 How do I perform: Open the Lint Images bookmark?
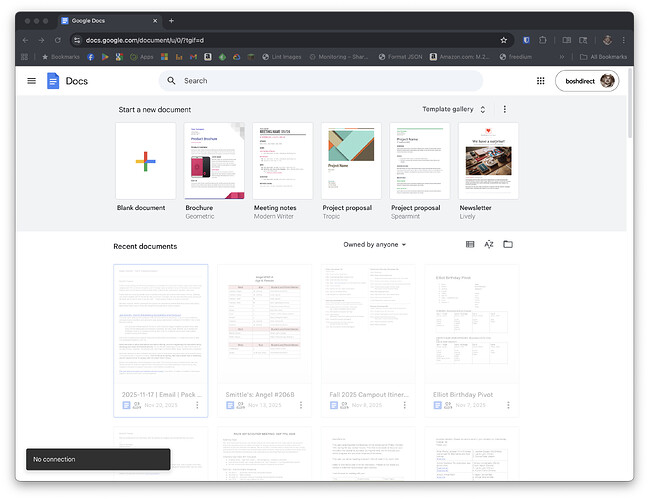click(282, 57)
